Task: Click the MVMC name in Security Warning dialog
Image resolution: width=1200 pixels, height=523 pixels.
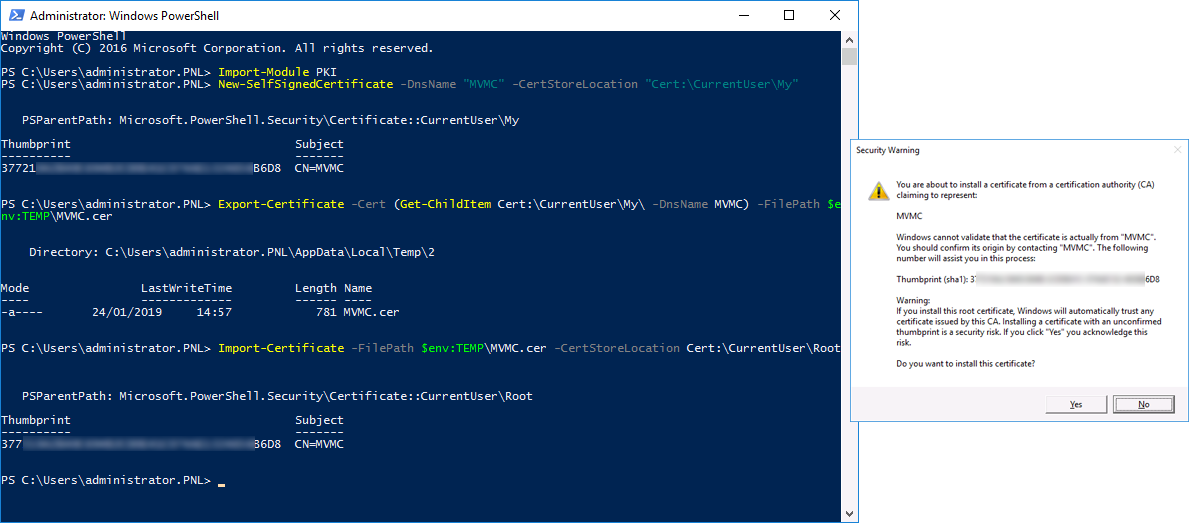Action: tap(909, 215)
